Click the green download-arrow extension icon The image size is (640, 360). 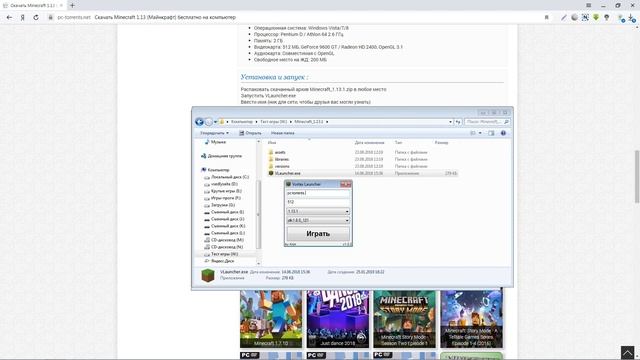[x=596, y=18]
